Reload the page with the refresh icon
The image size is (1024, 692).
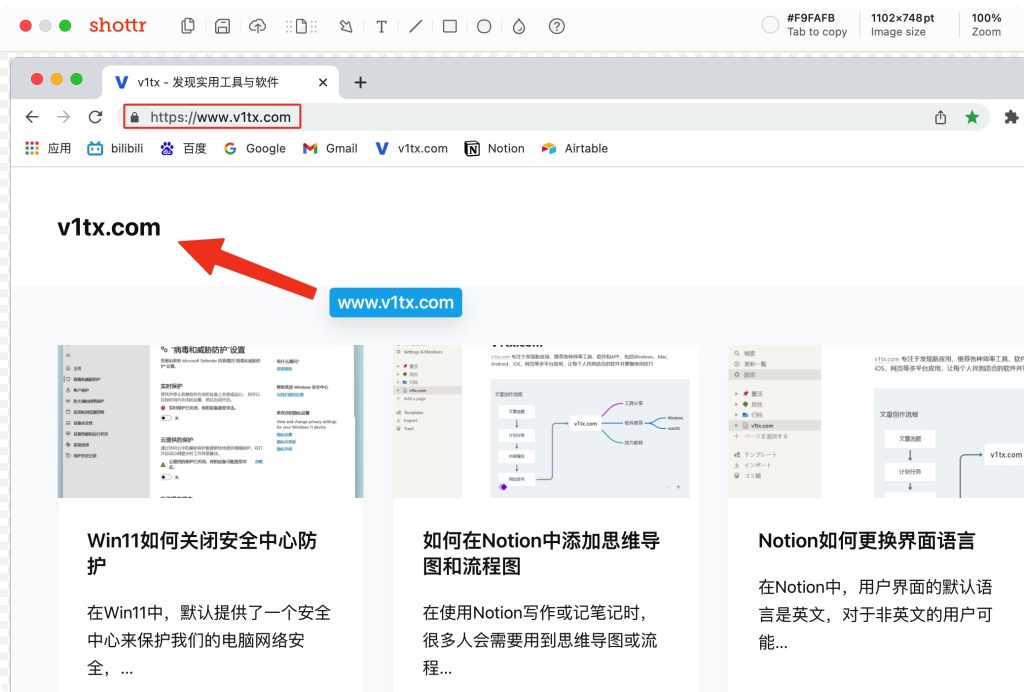[x=95, y=117]
